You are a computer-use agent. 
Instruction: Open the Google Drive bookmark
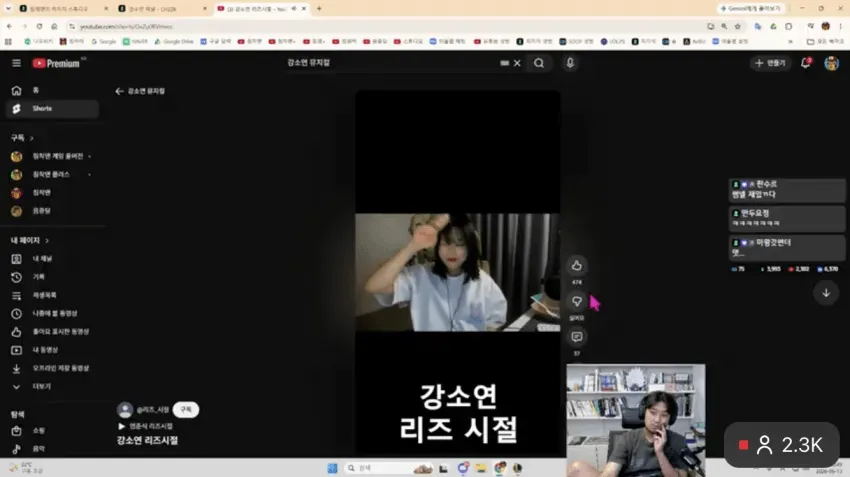coord(174,41)
